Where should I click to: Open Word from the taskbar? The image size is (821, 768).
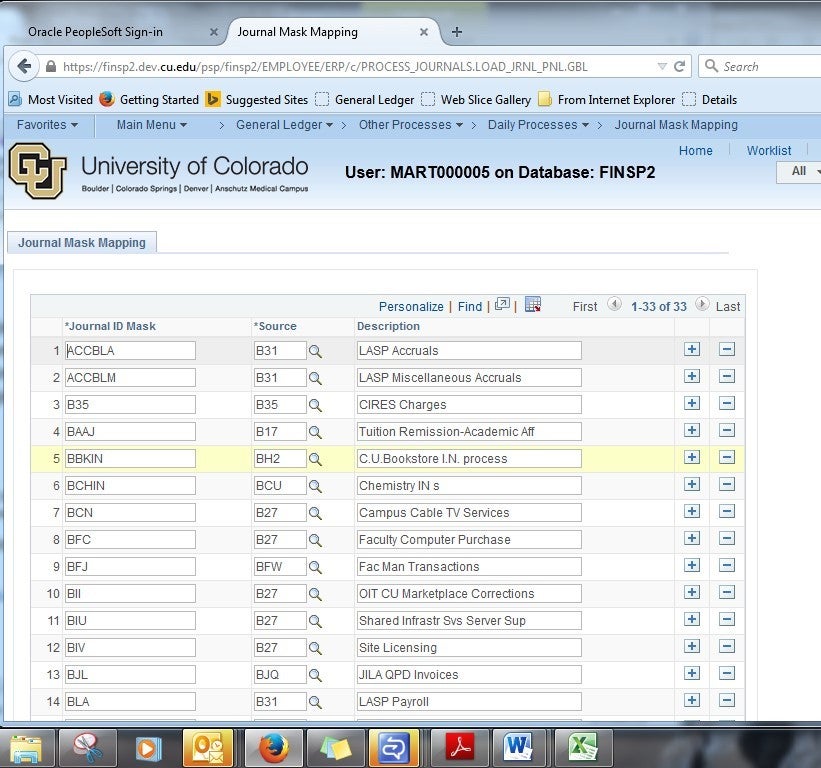pos(517,748)
